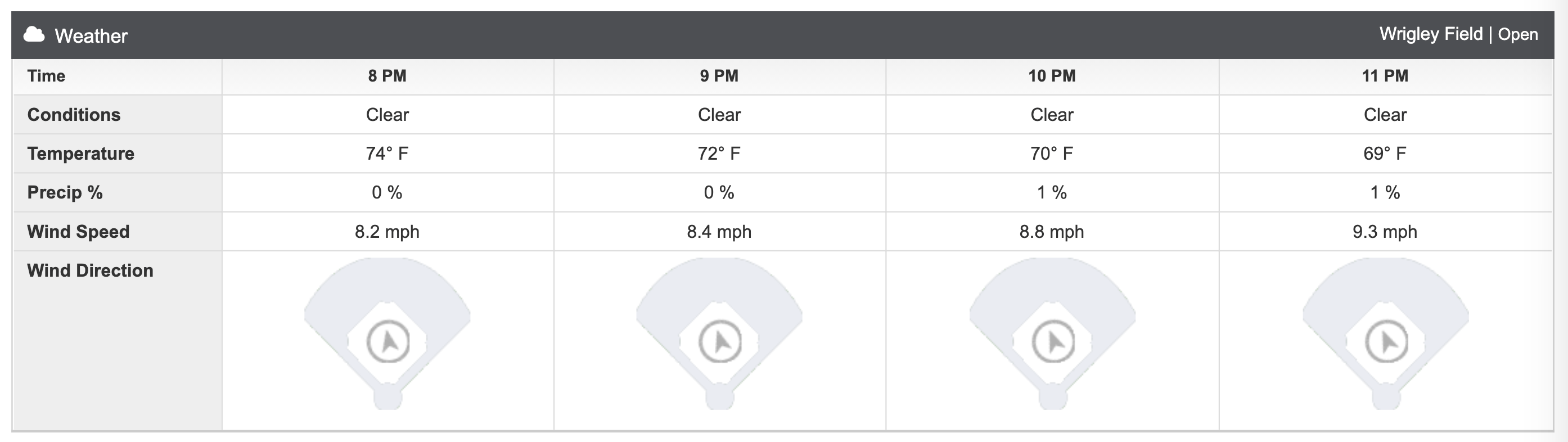Click the 10 PM wind direction arrow
Image resolution: width=1568 pixels, height=442 pixels.
point(1053,341)
